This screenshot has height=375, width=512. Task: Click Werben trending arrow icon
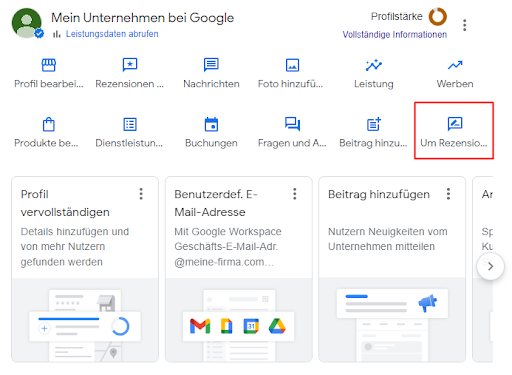(x=455, y=65)
